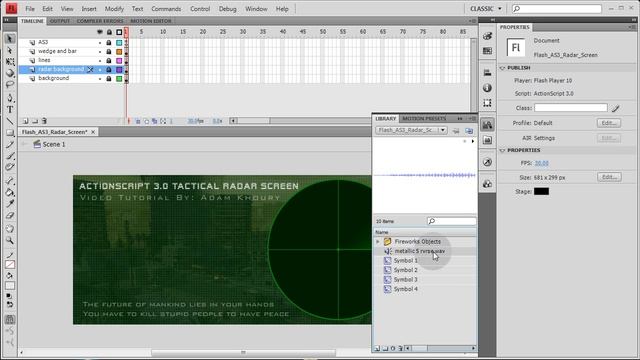Close the Flash_AS3_Radar_Screen document tab
The height and width of the screenshot is (360, 640).
(93, 132)
